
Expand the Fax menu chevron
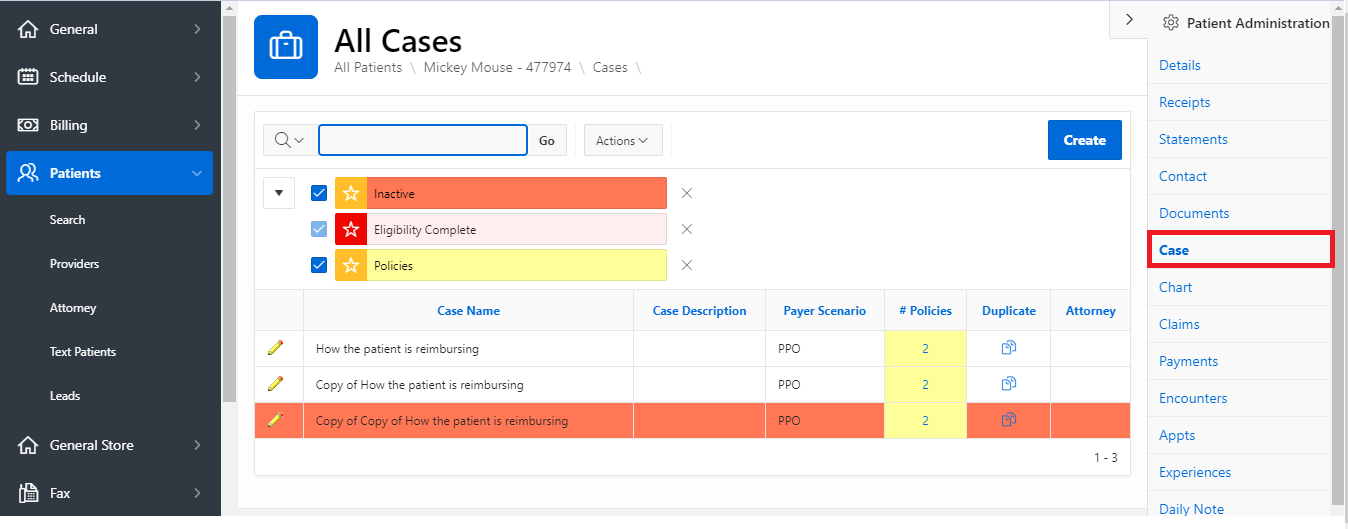pyautogui.click(x=197, y=493)
